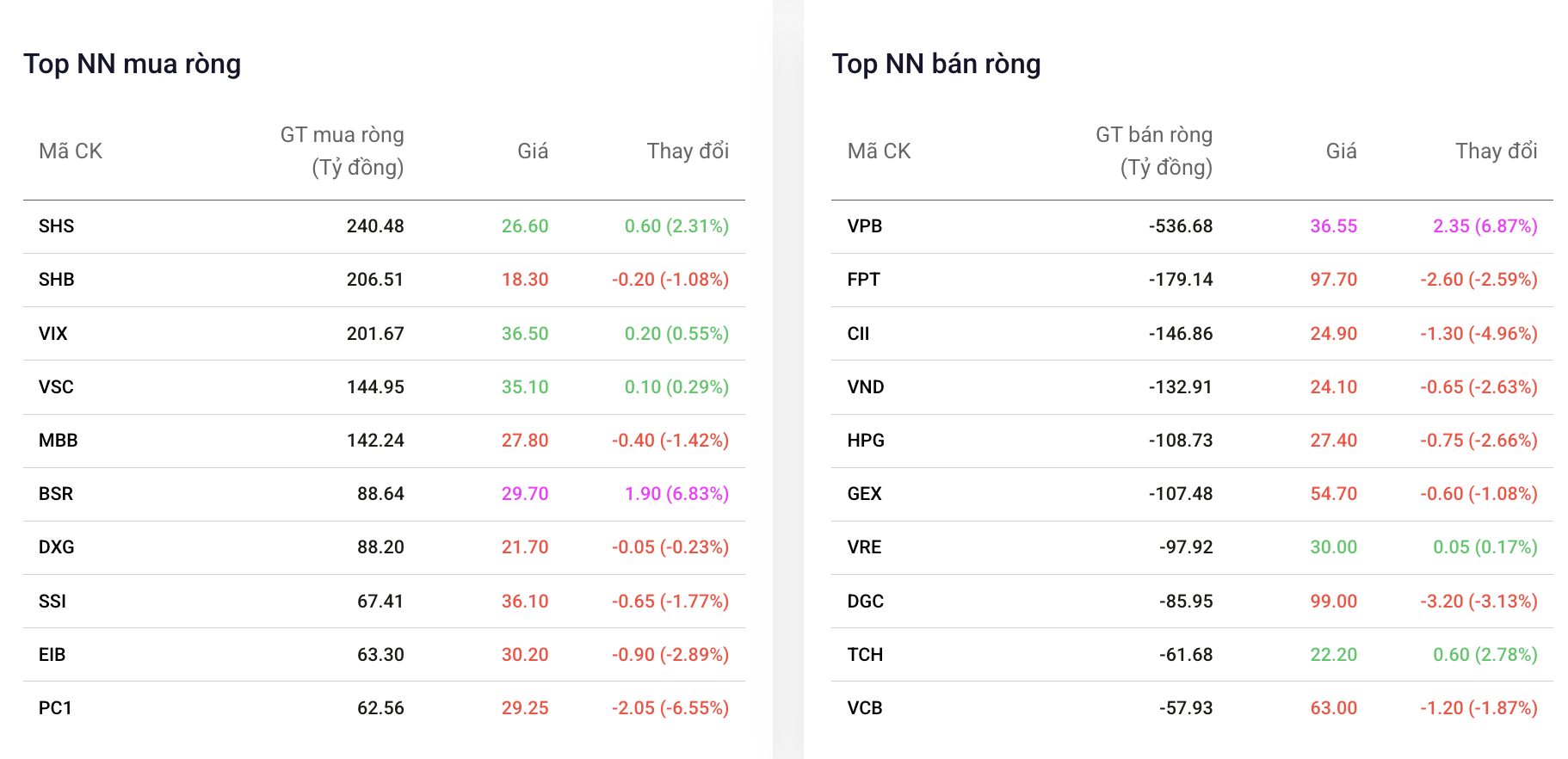Click the net buy value 240.48
Screen dimensions: 1568x759
375,226
